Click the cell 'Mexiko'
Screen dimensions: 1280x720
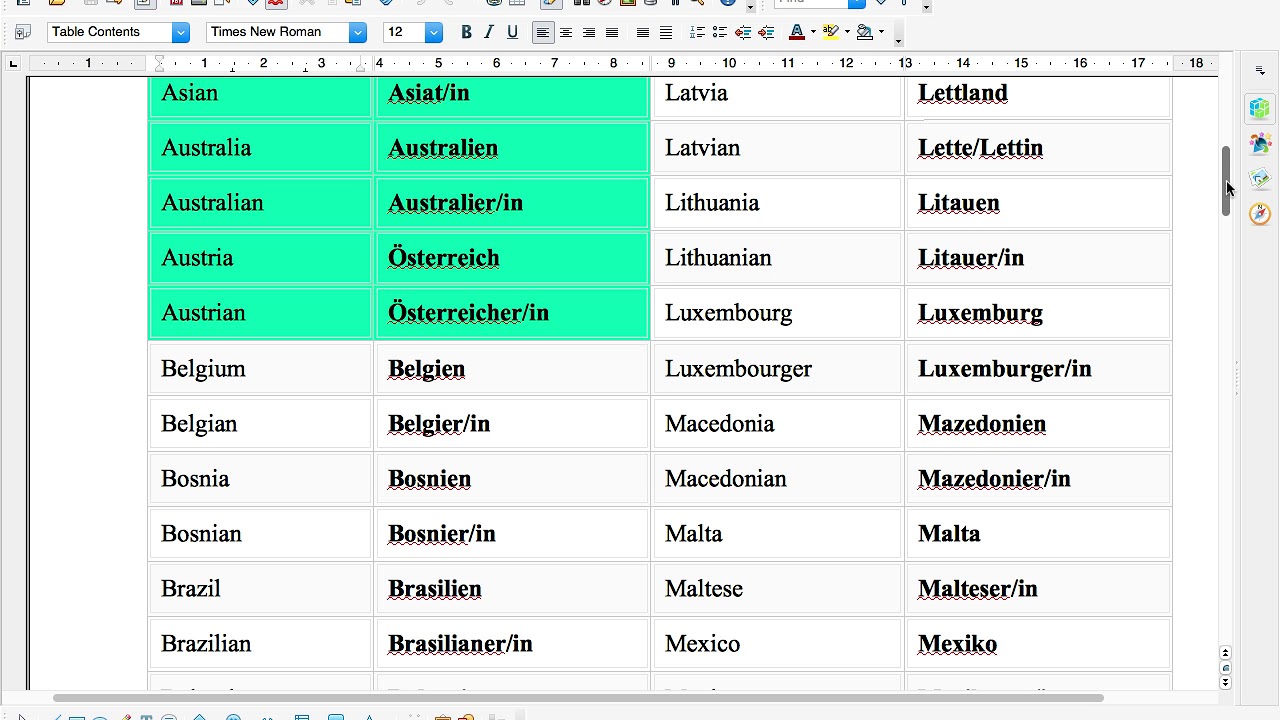(1038, 644)
